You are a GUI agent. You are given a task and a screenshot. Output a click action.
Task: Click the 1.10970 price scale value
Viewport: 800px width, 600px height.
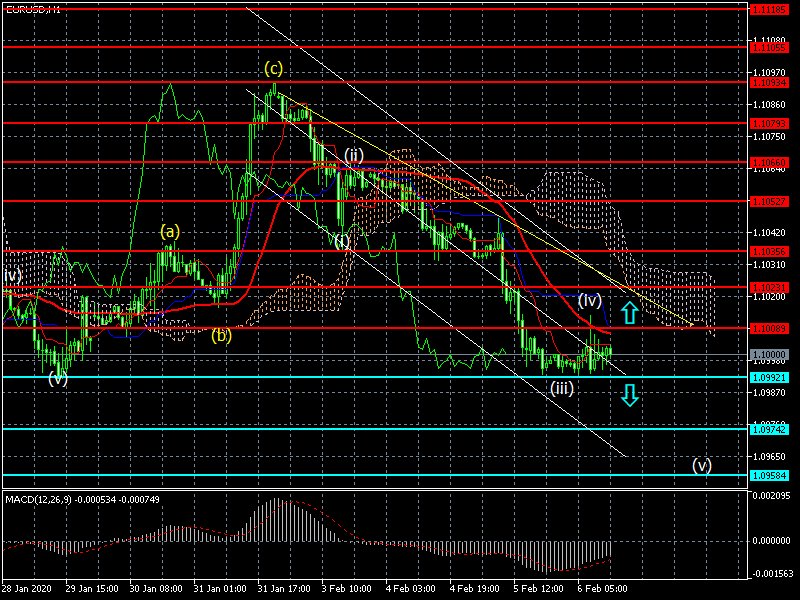pos(769,73)
